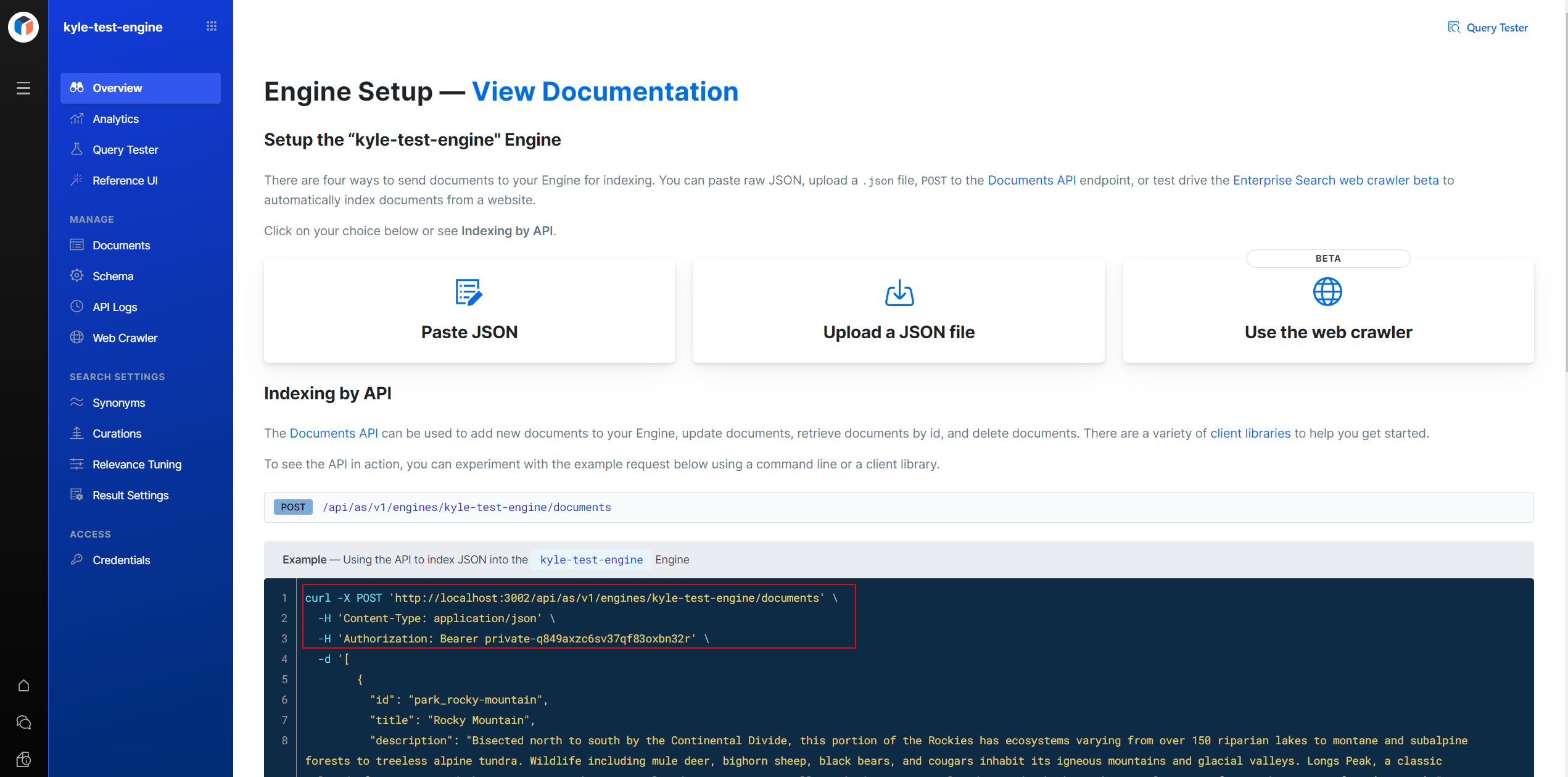
Task: Open API Logs page
Action: tap(115, 307)
